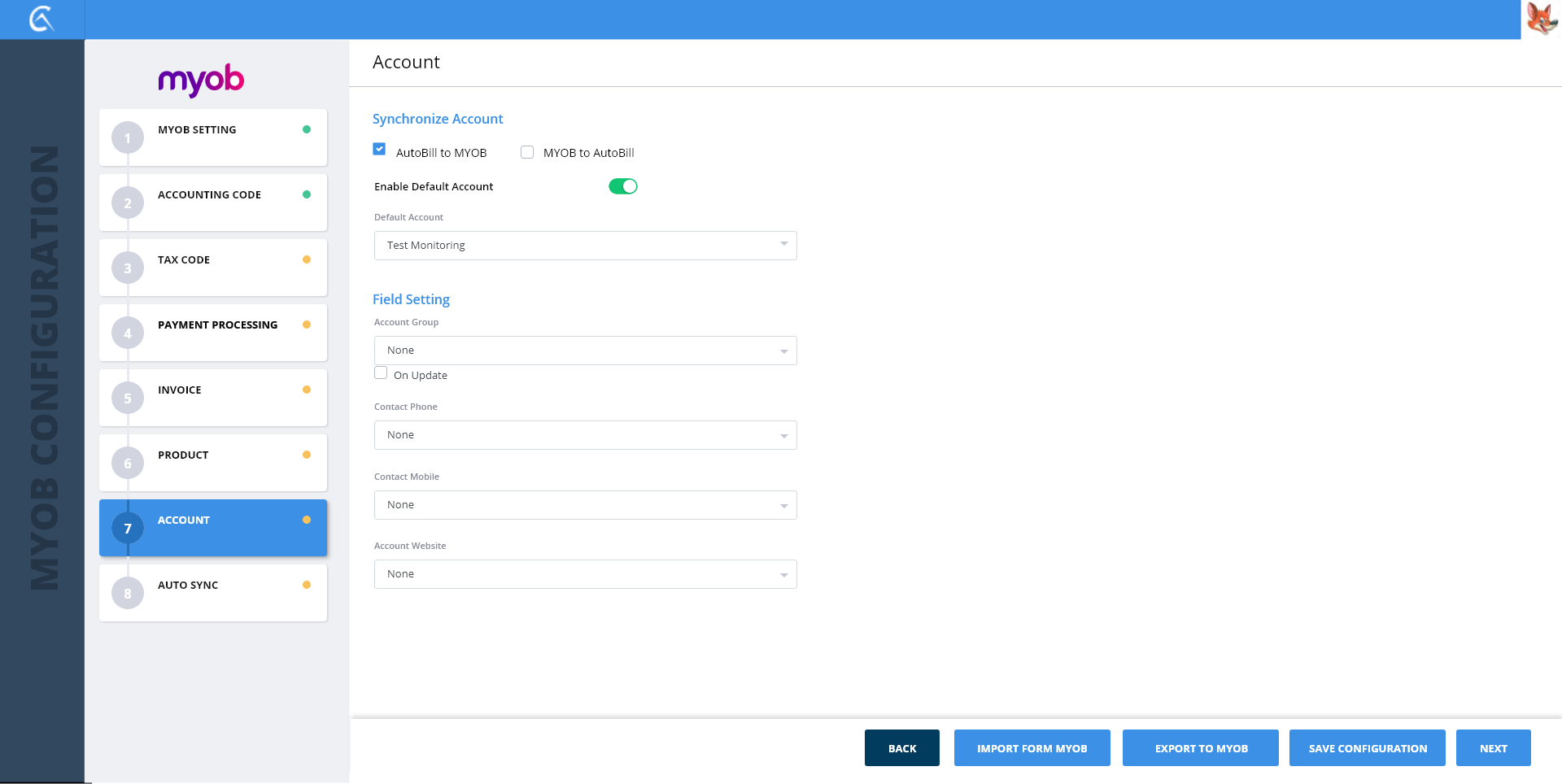Select the Account step in sidebar
The image size is (1562, 784).
click(x=213, y=527)
